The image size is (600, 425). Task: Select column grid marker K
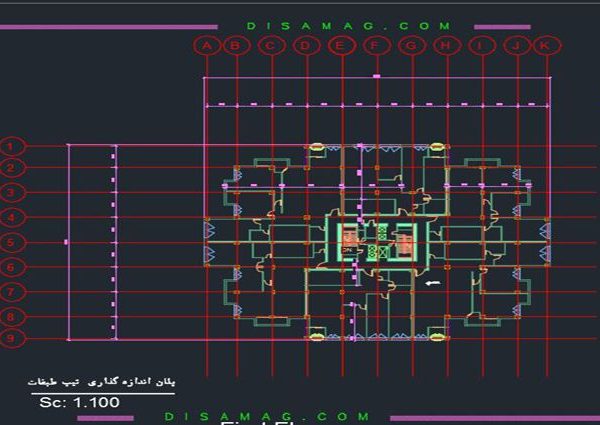coord(545,46)
